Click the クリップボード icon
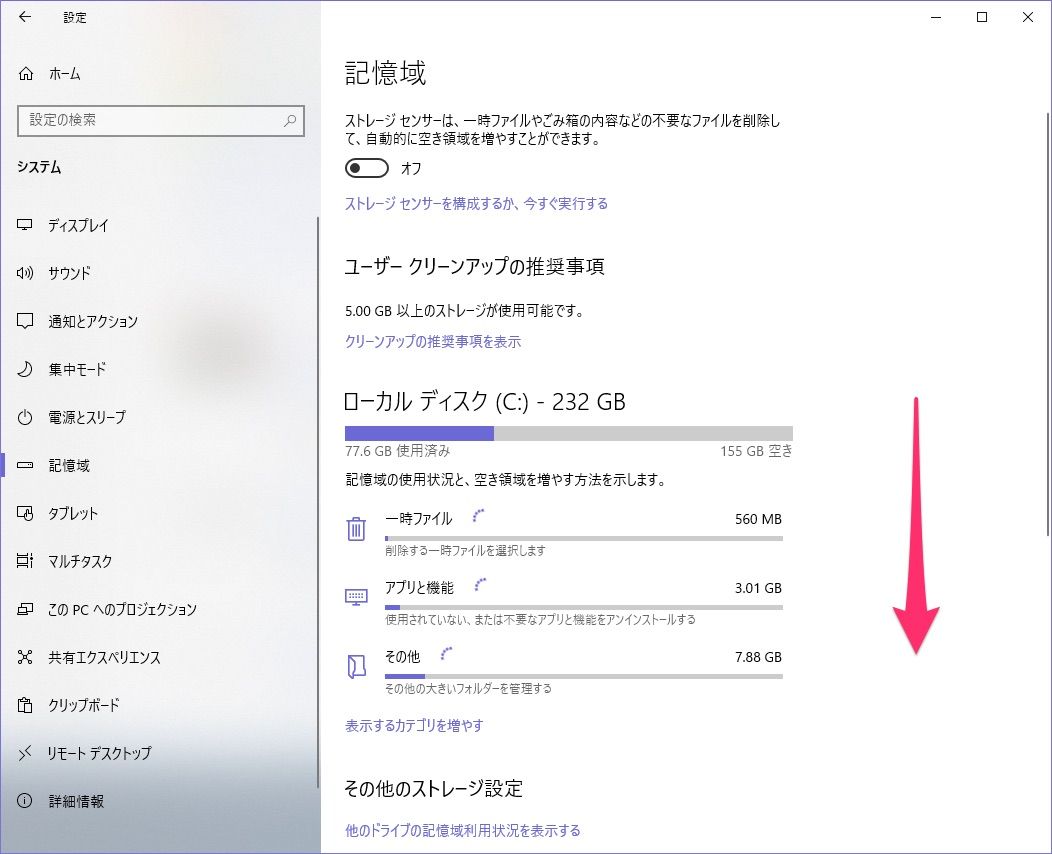This screenshot has height=854, width=1052. pyautogui.click(x=25, y=705)
